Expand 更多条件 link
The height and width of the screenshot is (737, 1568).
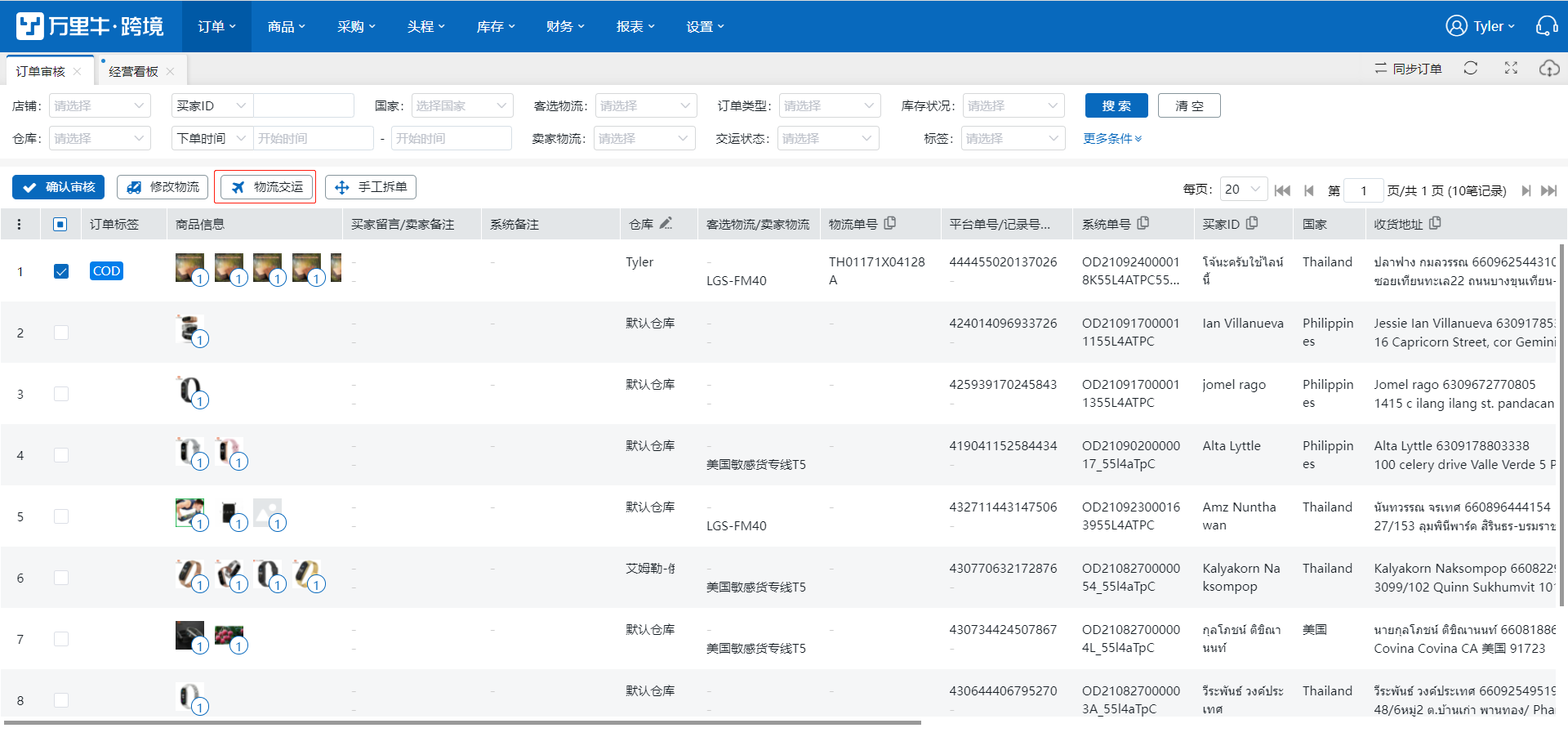click(1112, 138)
